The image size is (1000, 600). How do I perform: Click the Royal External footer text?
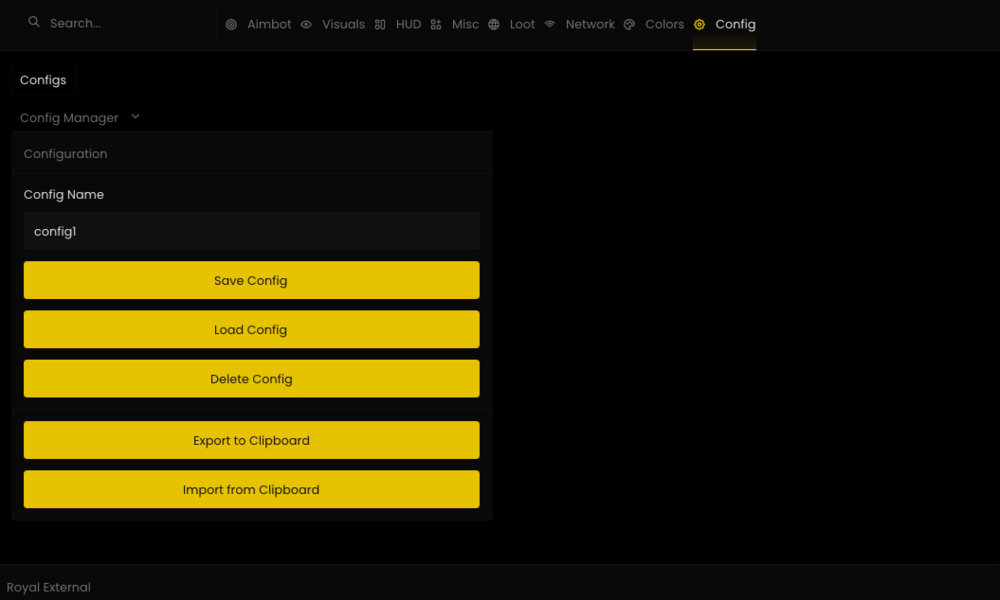[48, 587]
